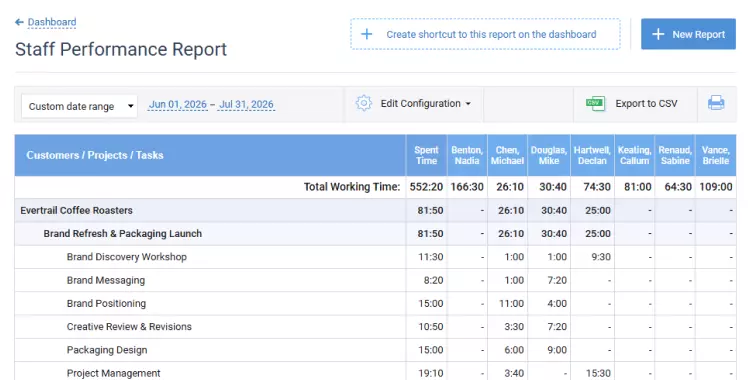Click 11:30 spent on Brand Discovery Workshop
The image size is (750, 380).
430,257
